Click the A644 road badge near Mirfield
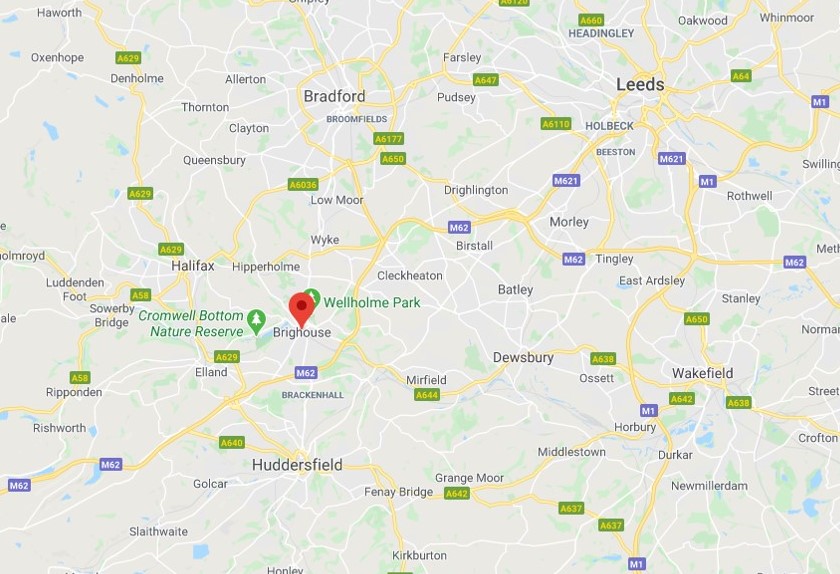Image resolution: width=840 pixels, height=574 pixels. [427, 395]
